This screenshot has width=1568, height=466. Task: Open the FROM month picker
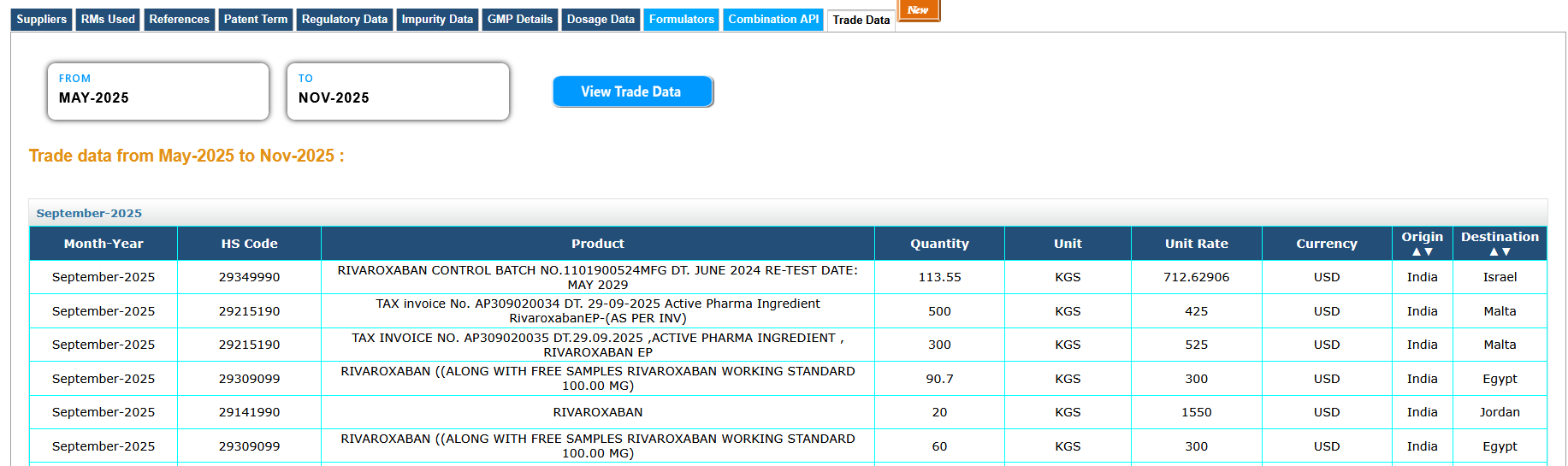[x=158, y=91]
